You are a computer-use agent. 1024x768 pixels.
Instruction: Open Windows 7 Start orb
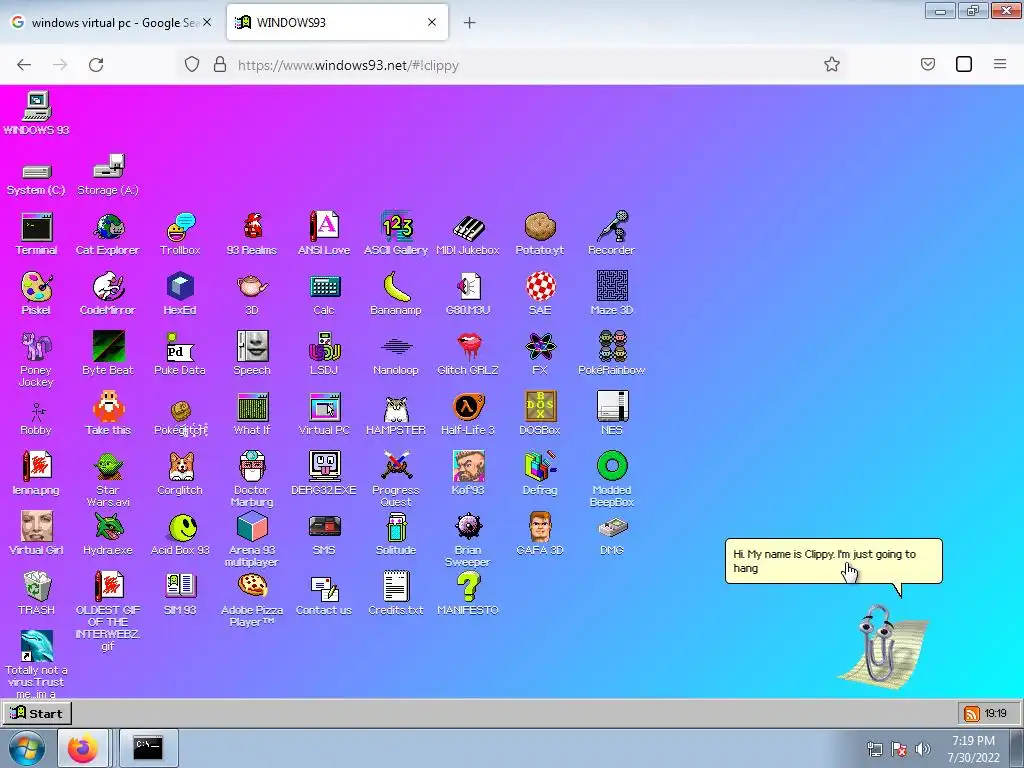click(x=26, y=748)
